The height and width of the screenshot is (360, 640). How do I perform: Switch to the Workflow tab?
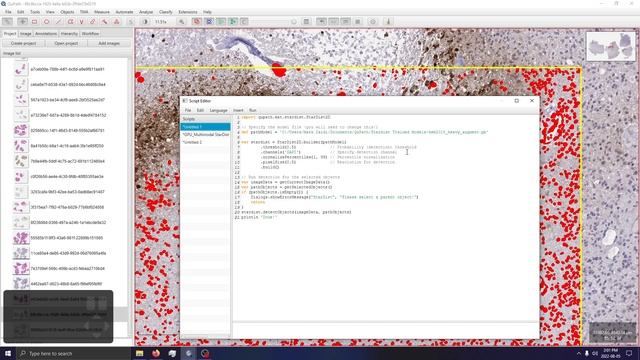(90, 33)
